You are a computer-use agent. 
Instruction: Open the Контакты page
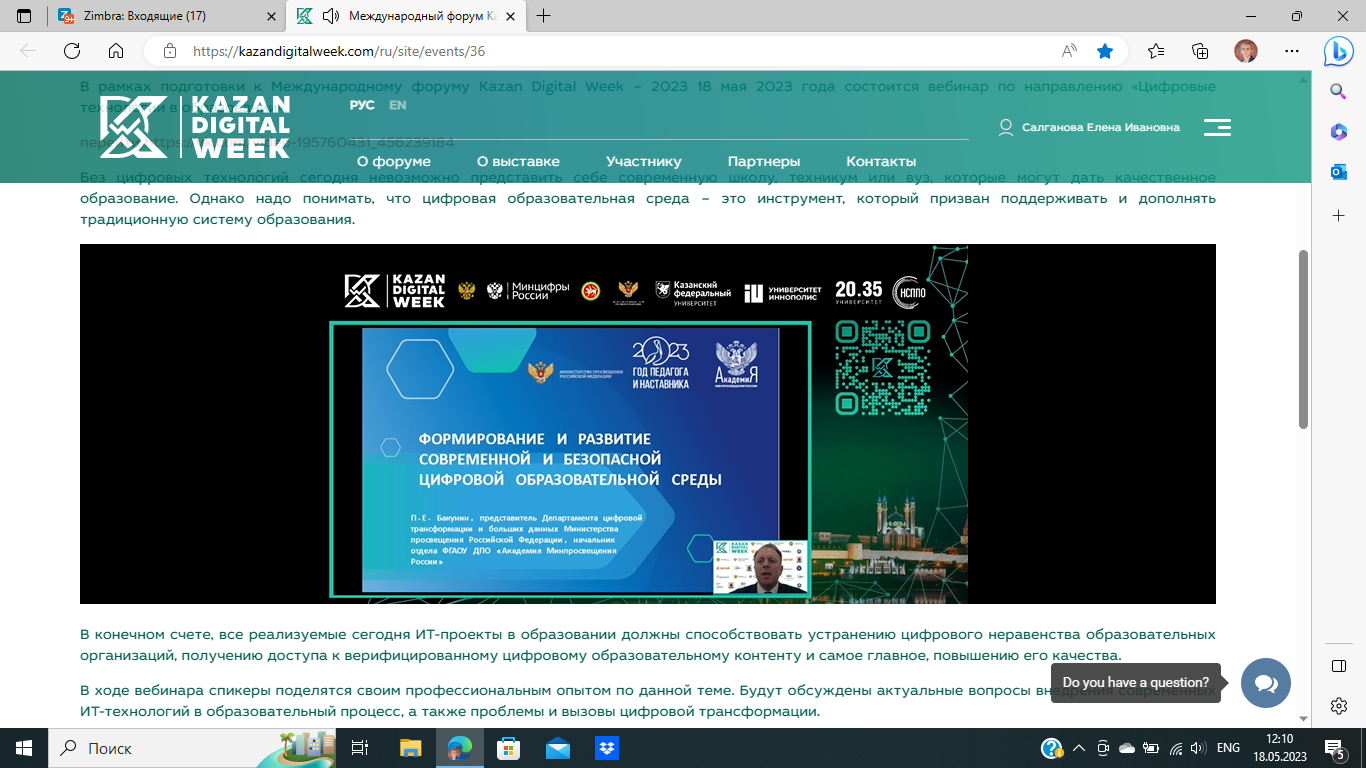pyautogui.click(x=881, y=161)
